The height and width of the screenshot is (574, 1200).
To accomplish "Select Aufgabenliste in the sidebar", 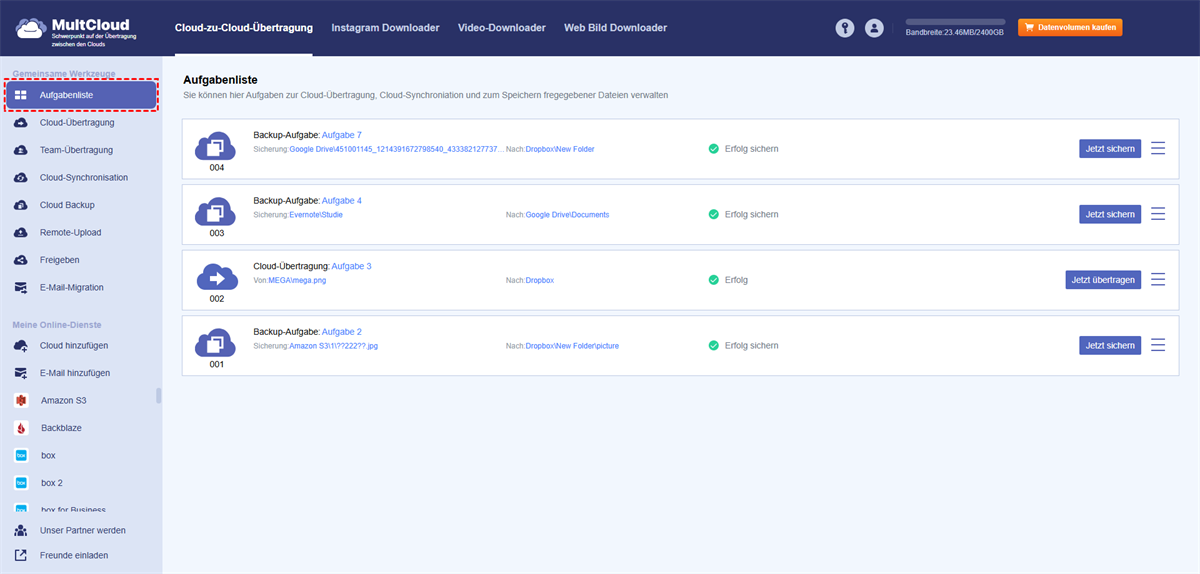I will (81, 95).
